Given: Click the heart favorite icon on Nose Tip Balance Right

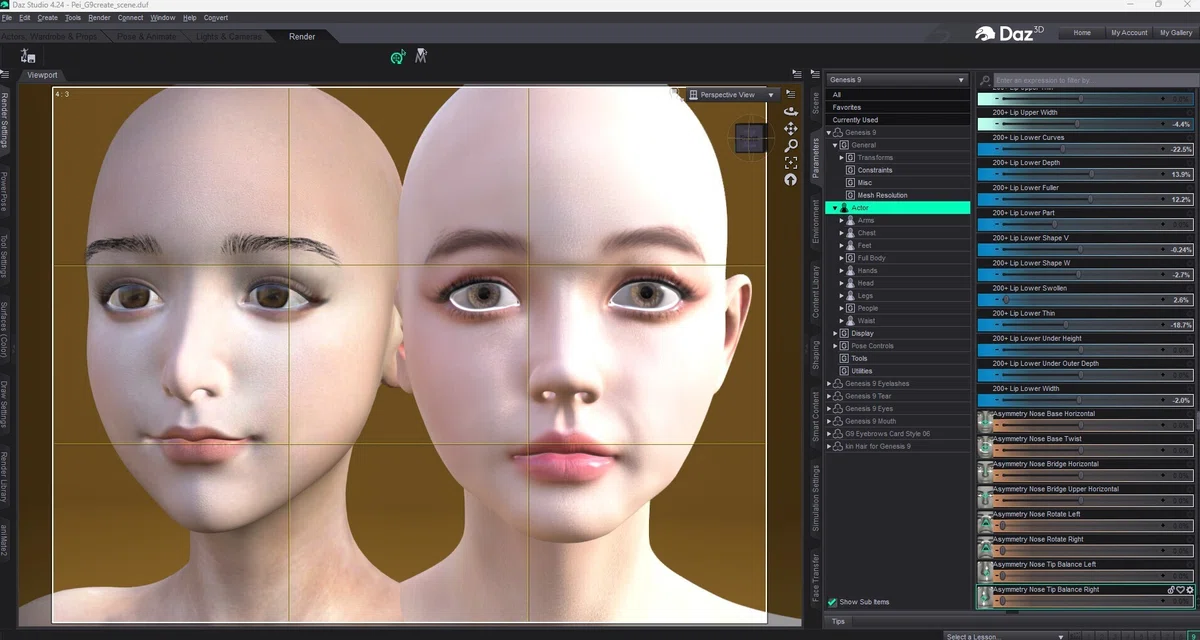Looking at the screenshot, I should coord(1180,590).
